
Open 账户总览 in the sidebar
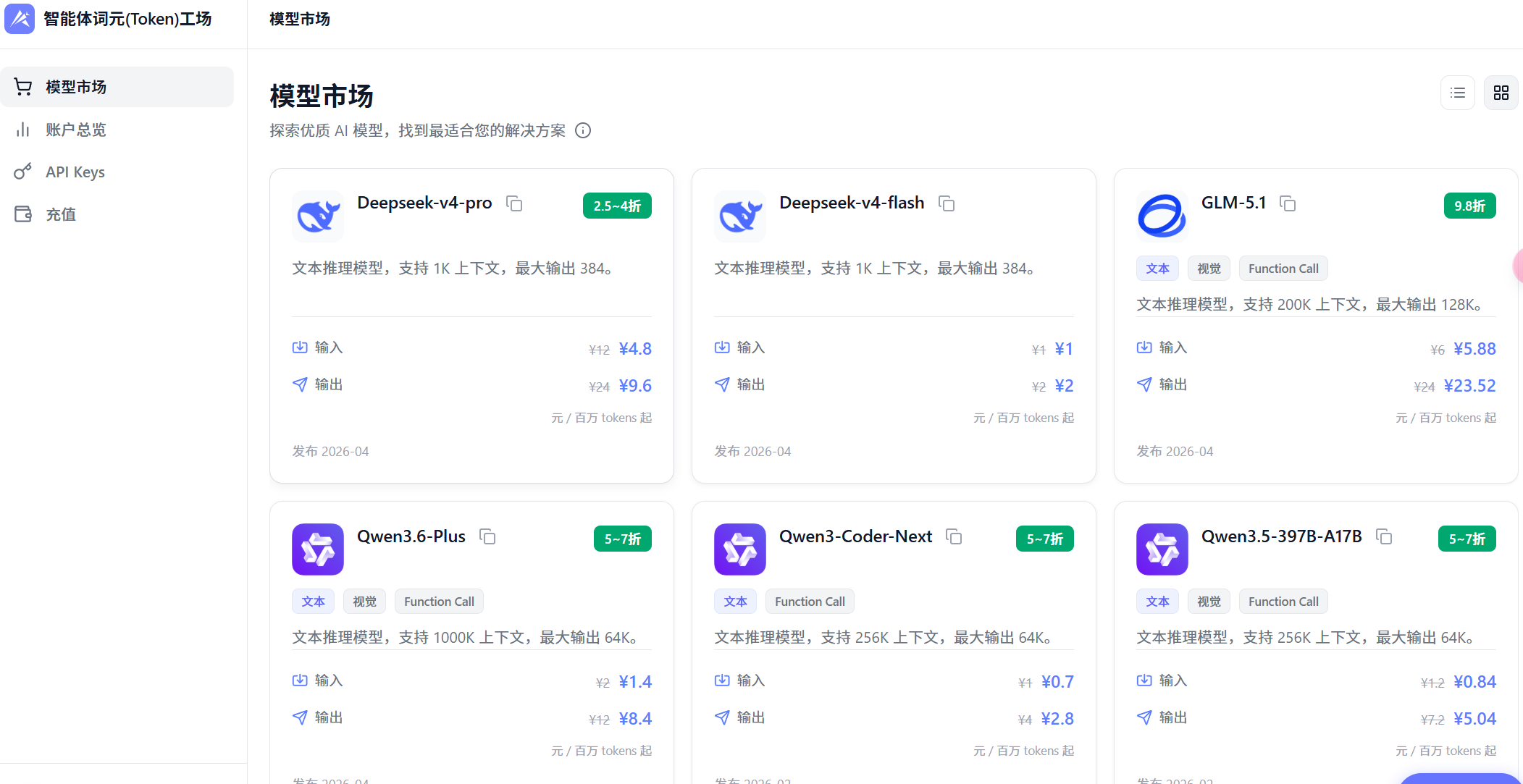coord(117,130)
